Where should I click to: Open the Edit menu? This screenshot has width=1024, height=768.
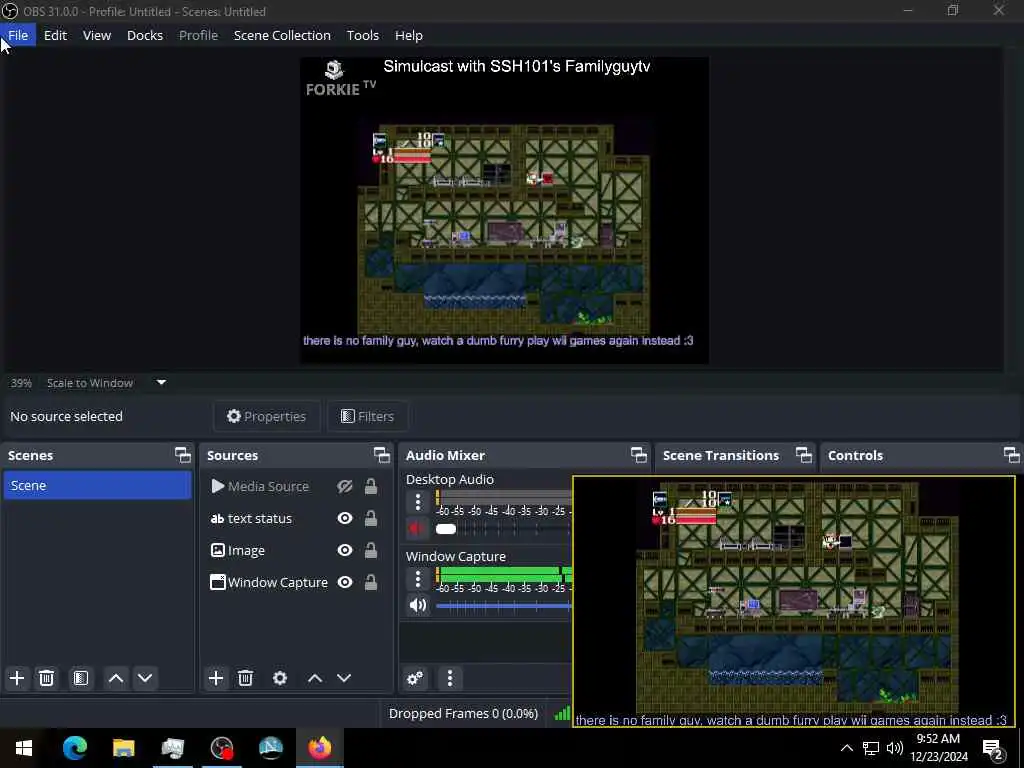(56, 35)
